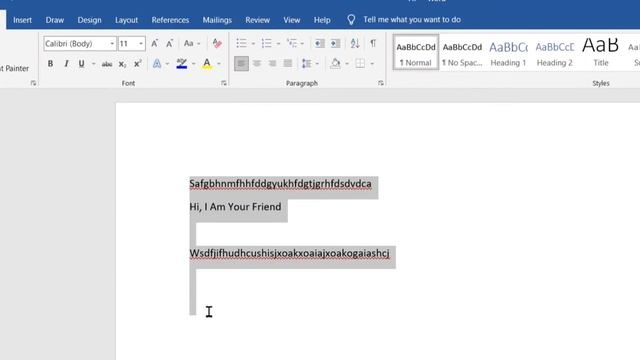The height and width of the screenshot is (360, 640).
Task: Clear all formatting from the selection
Action: coord(217,43)
